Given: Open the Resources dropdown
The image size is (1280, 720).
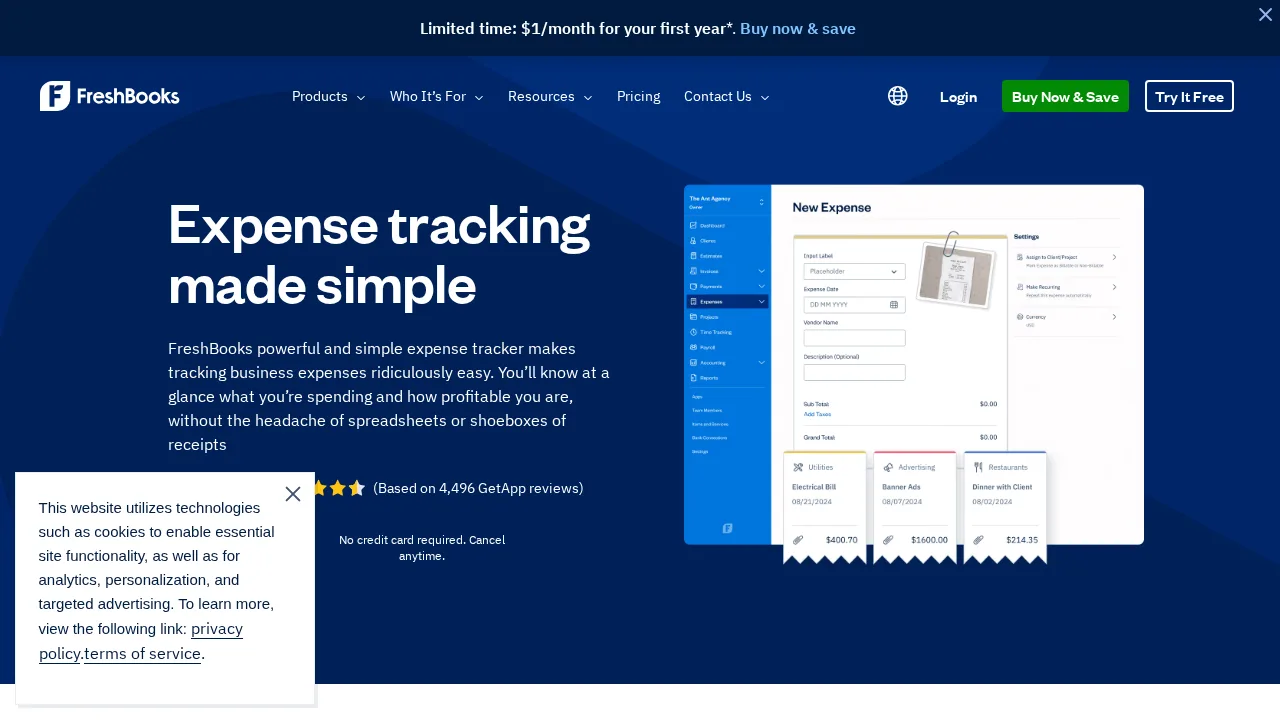Looking at the screenshot, I should coord(550,96).
